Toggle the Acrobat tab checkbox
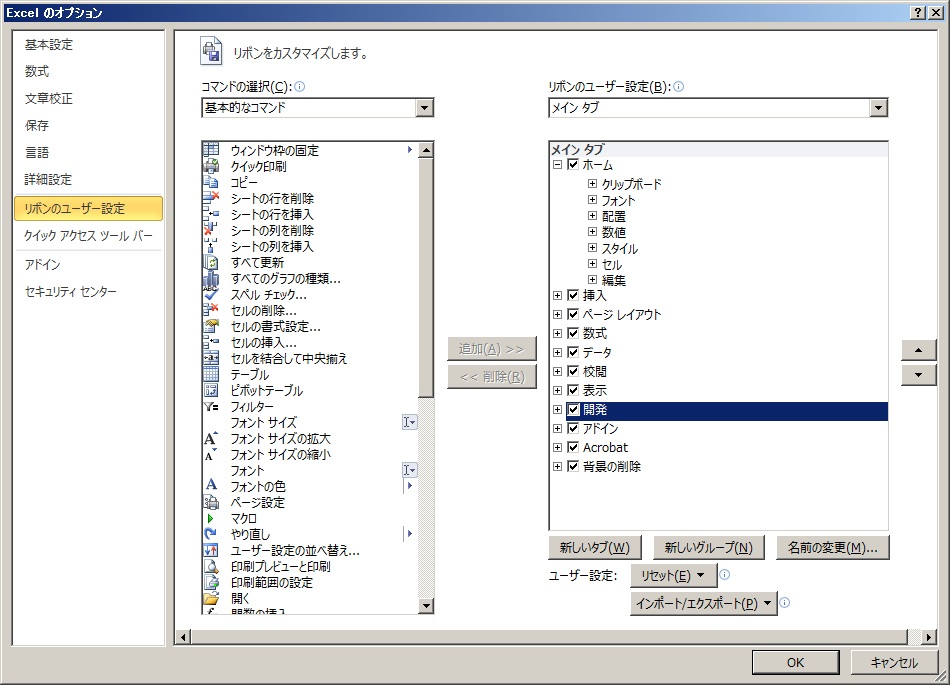The height and width of the screenshot is (685, 950). coord(573,447)
